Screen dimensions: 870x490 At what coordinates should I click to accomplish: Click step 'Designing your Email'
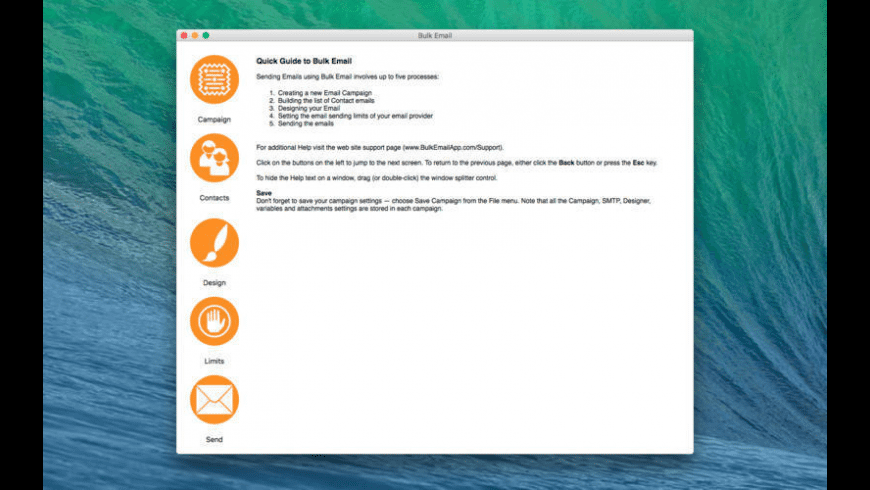pyautogui.click(x=309, y=108)
